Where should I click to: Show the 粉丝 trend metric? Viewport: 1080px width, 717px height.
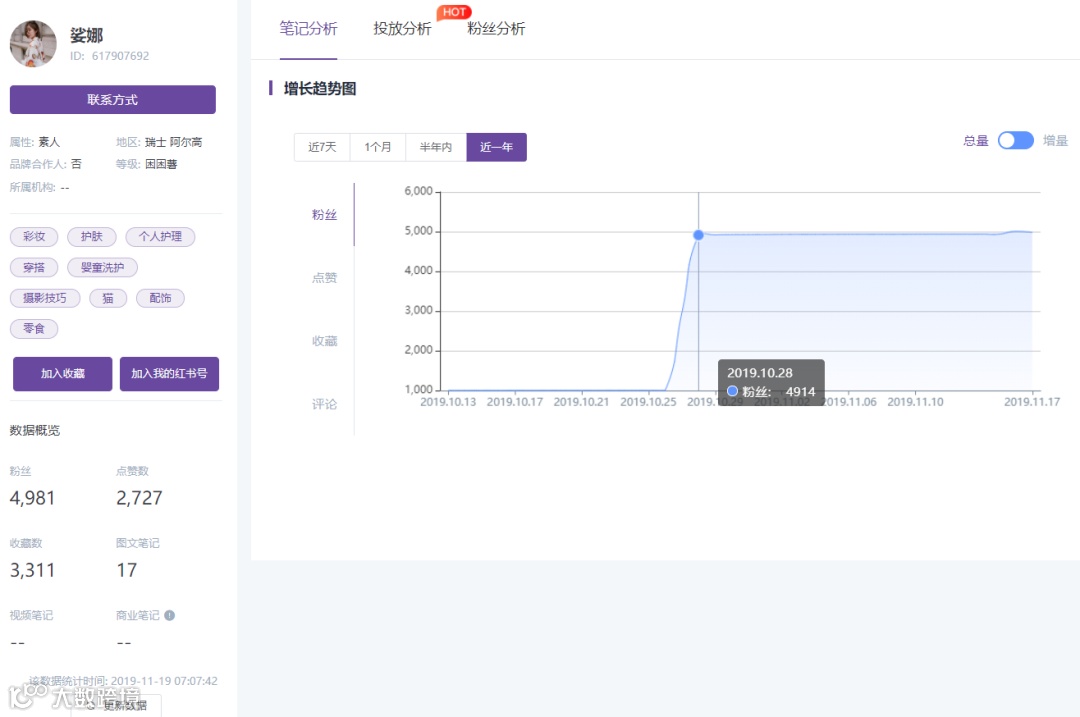click(x=324, y=215)
